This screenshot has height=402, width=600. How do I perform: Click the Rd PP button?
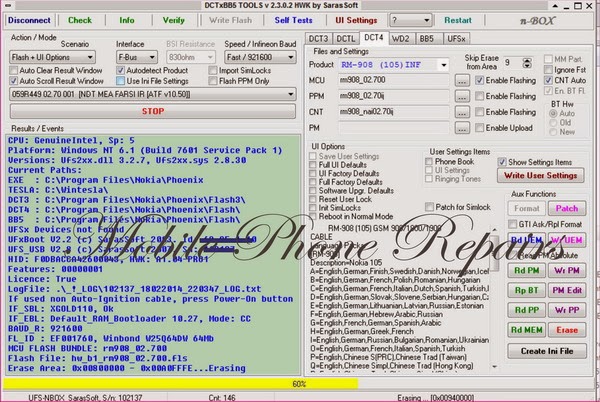527,310
